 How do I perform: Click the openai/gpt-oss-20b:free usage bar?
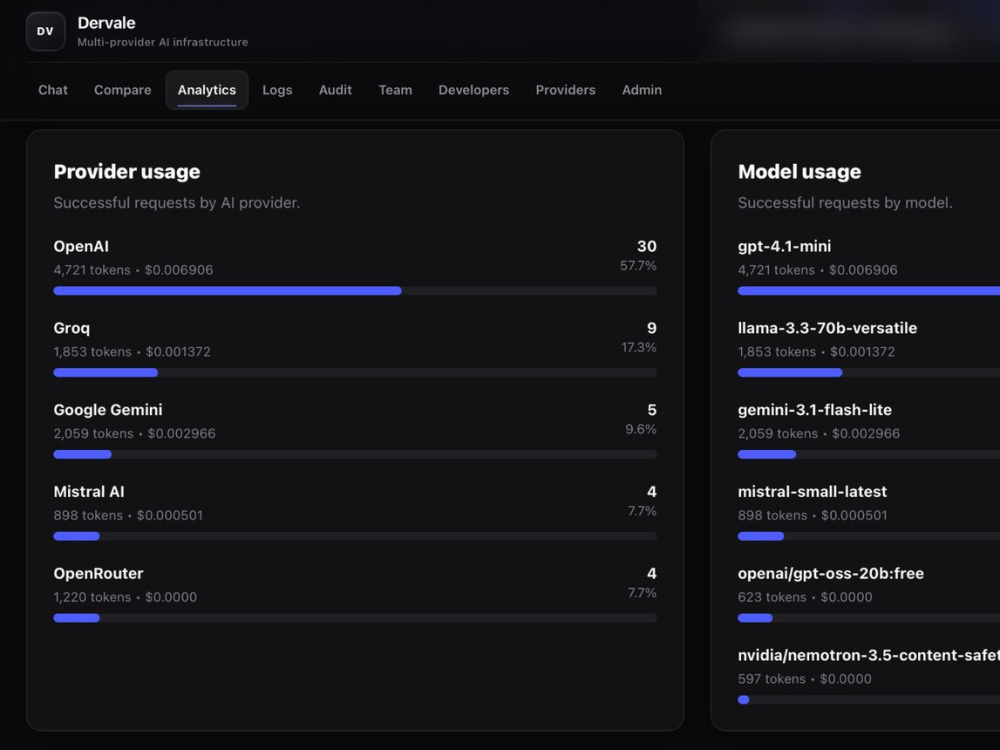pos(869,618)
